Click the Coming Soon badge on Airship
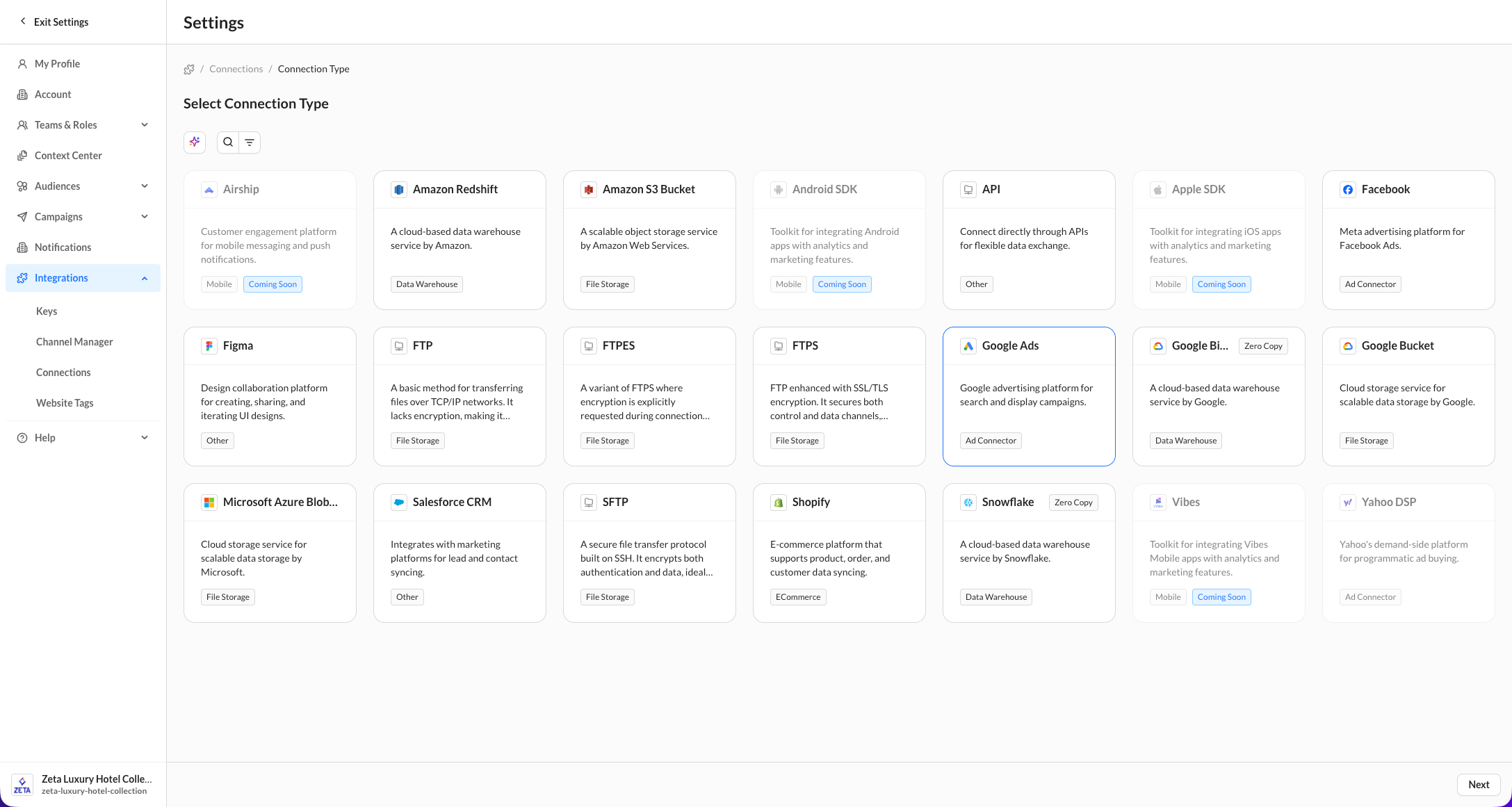 [x=273, y=284]
